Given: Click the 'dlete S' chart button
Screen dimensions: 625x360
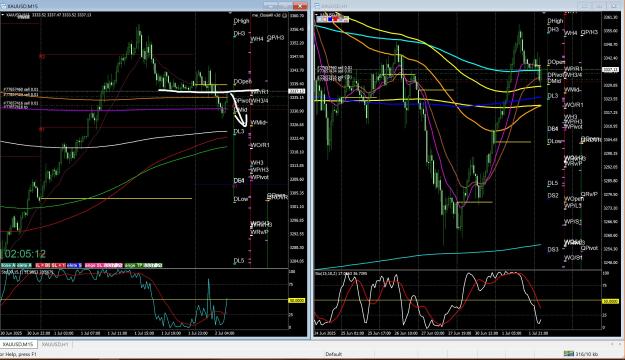Looking at the screenshot, I should (x=74, y=265).
